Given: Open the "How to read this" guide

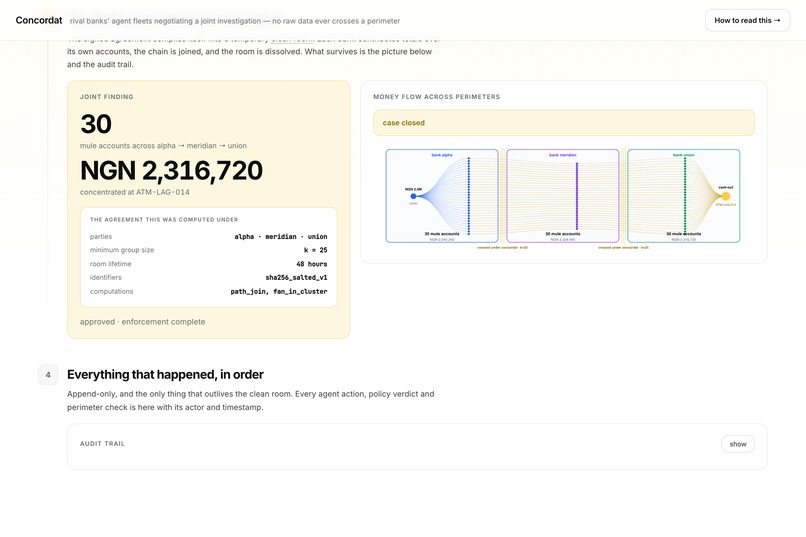Looking at the screenshot, I should click(747, 21).
